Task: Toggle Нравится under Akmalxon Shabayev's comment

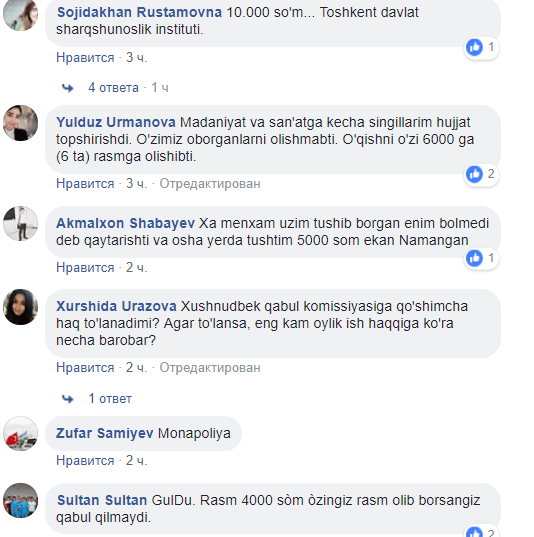Action: pyautogui.click(x=85, y=267)
